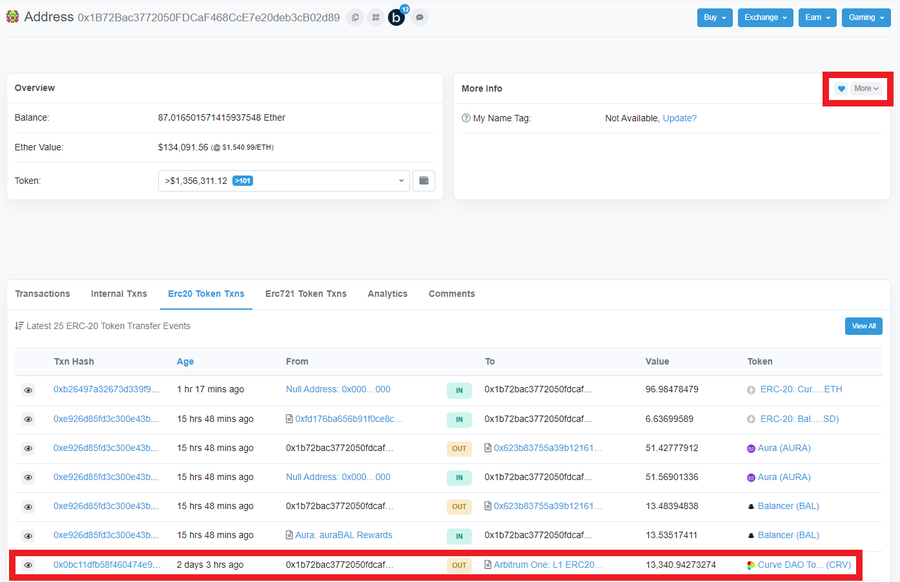Open the QR code for this address

(376, 17)
